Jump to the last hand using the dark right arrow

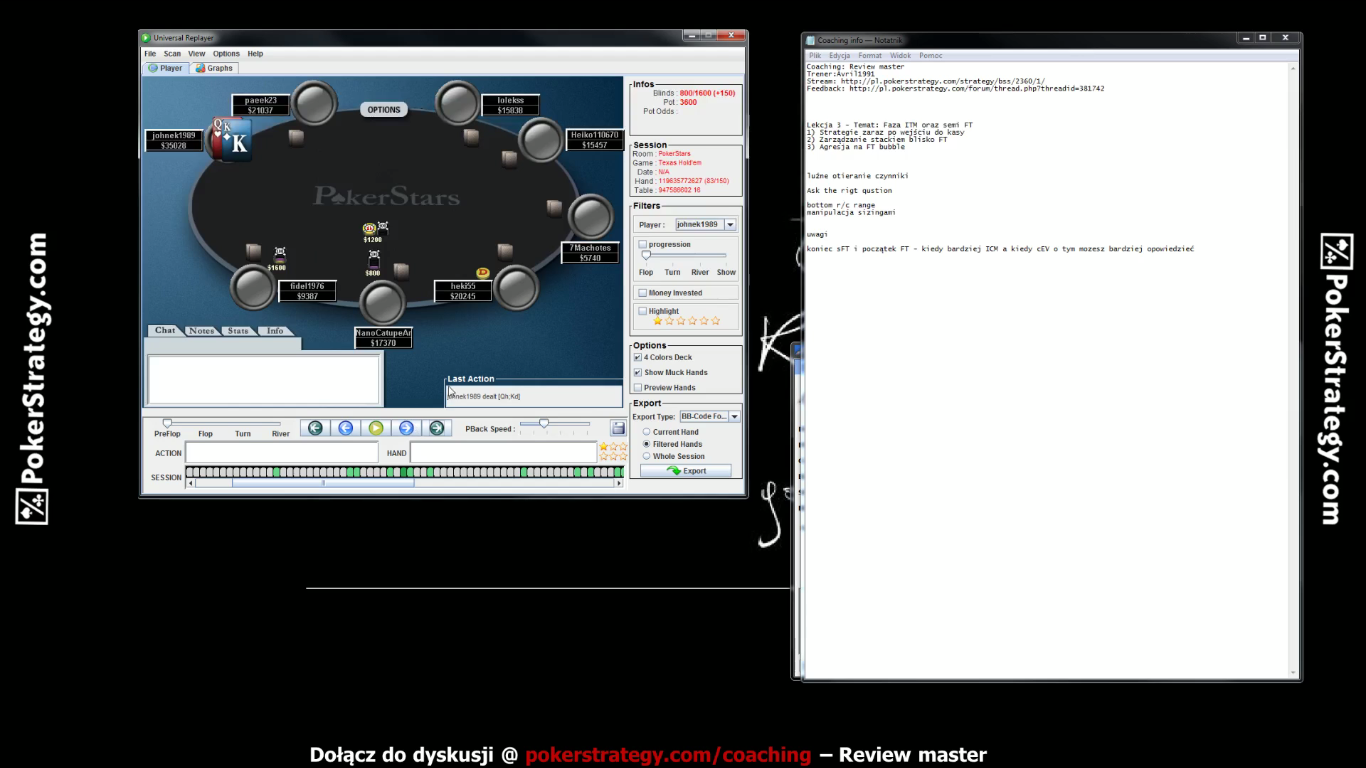pos(437,428)
